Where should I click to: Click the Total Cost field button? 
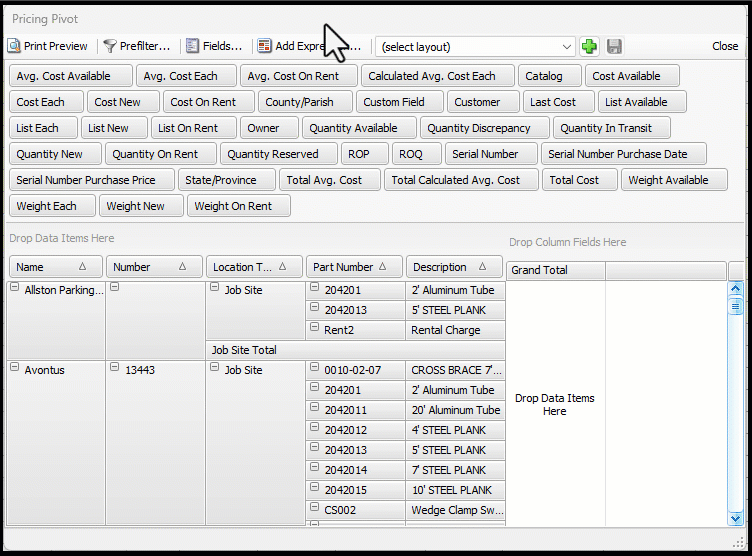[574, 180]
